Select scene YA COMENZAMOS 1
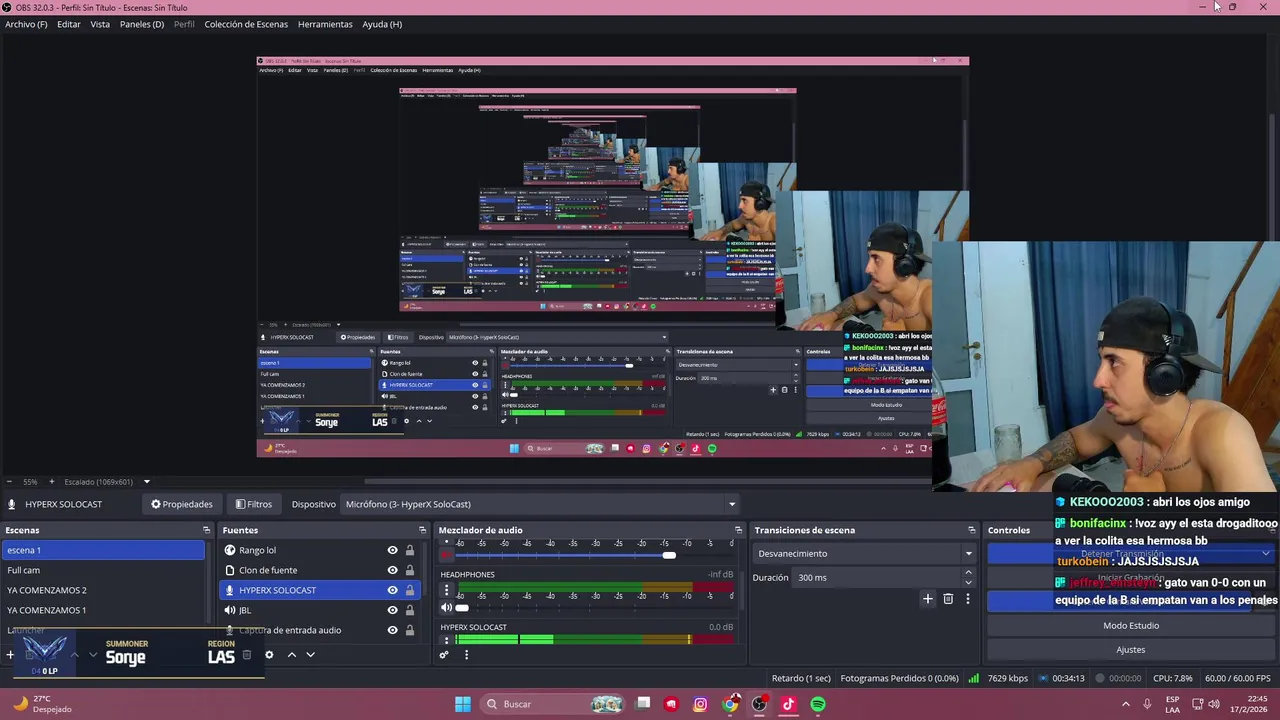The width and height of the screenshot is (1280, 720). 104,610
